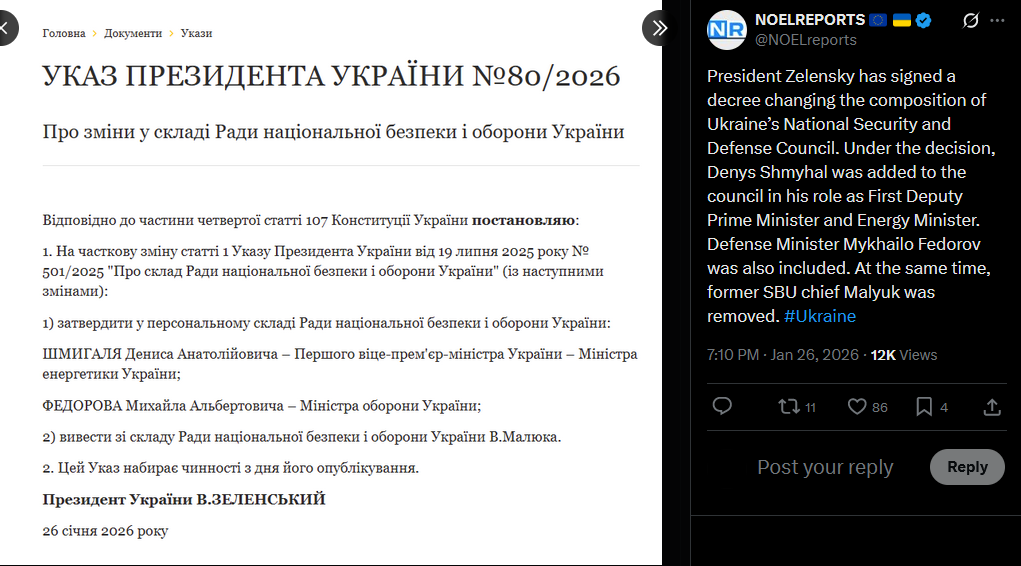Click the EU flag emoji beside NOELREPORTS
The image size is (1021, 566).
(878, 20)
